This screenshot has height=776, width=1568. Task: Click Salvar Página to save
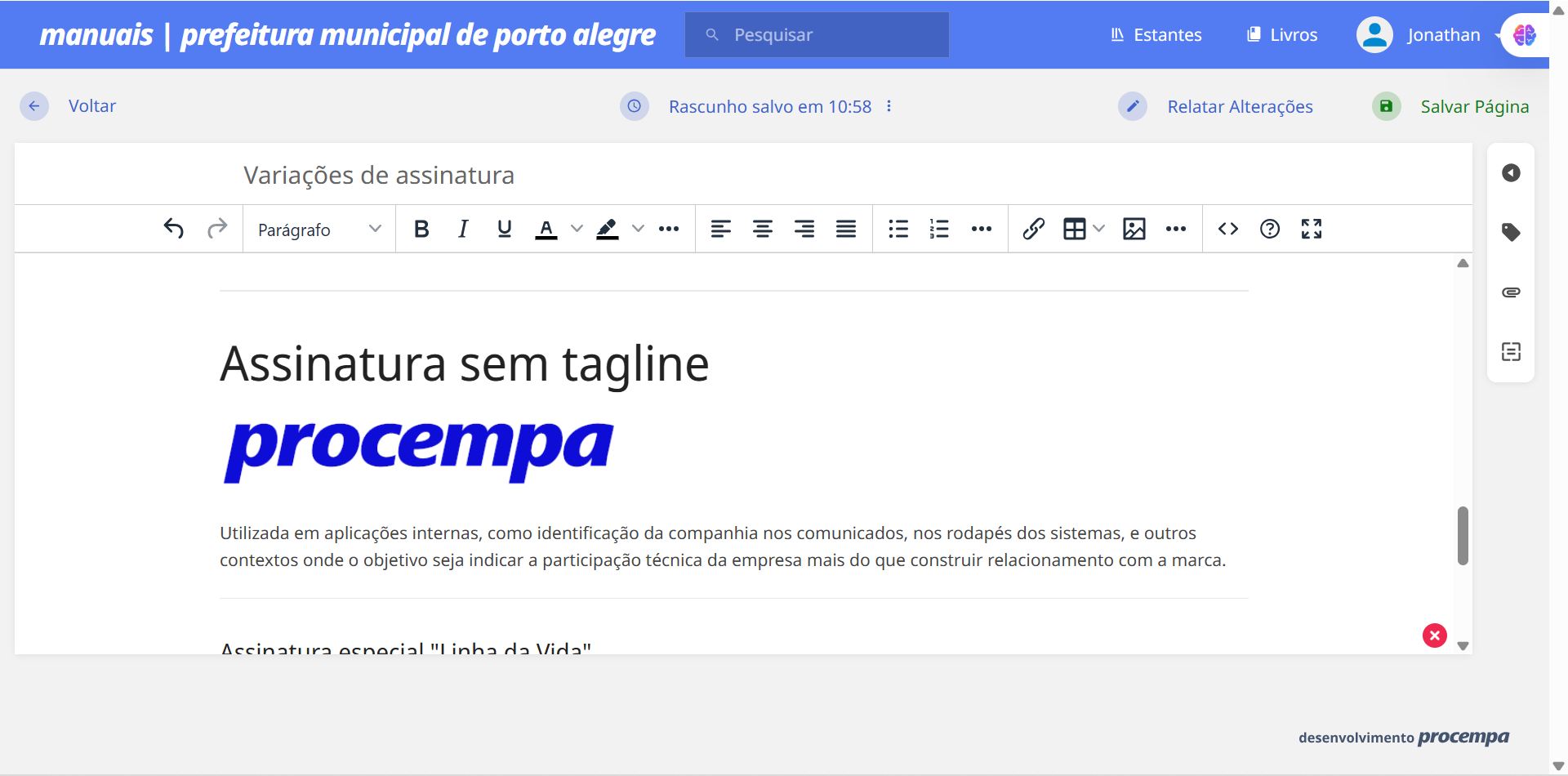(x=1474, y=106)
